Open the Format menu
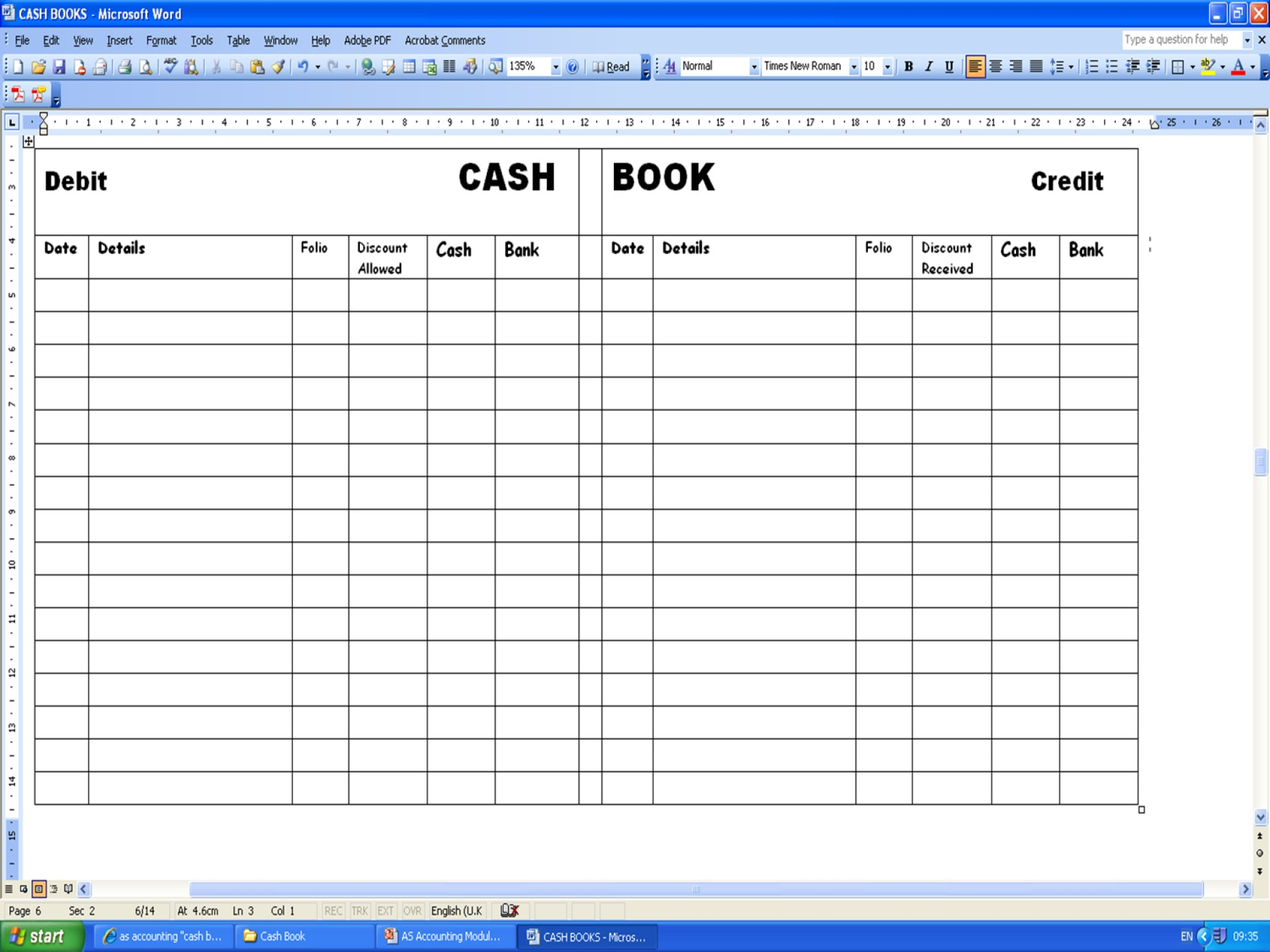Screen dimensions: 1270x952 coord(161,40)
